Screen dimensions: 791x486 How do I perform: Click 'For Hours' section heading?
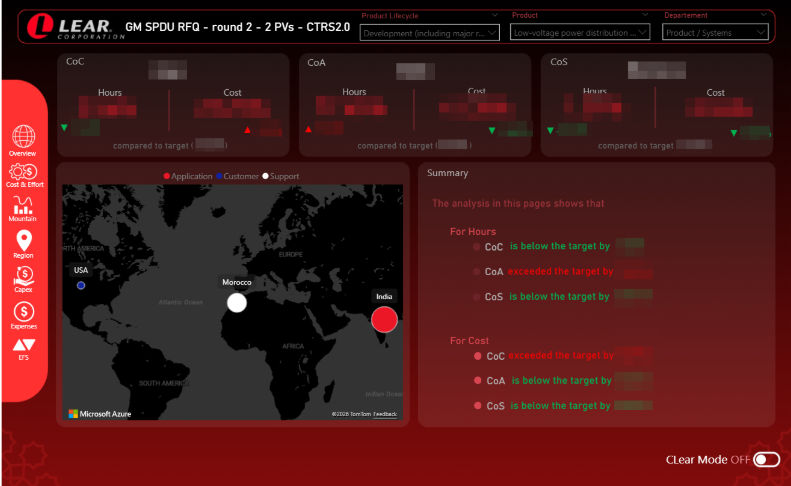click(473, 232)
